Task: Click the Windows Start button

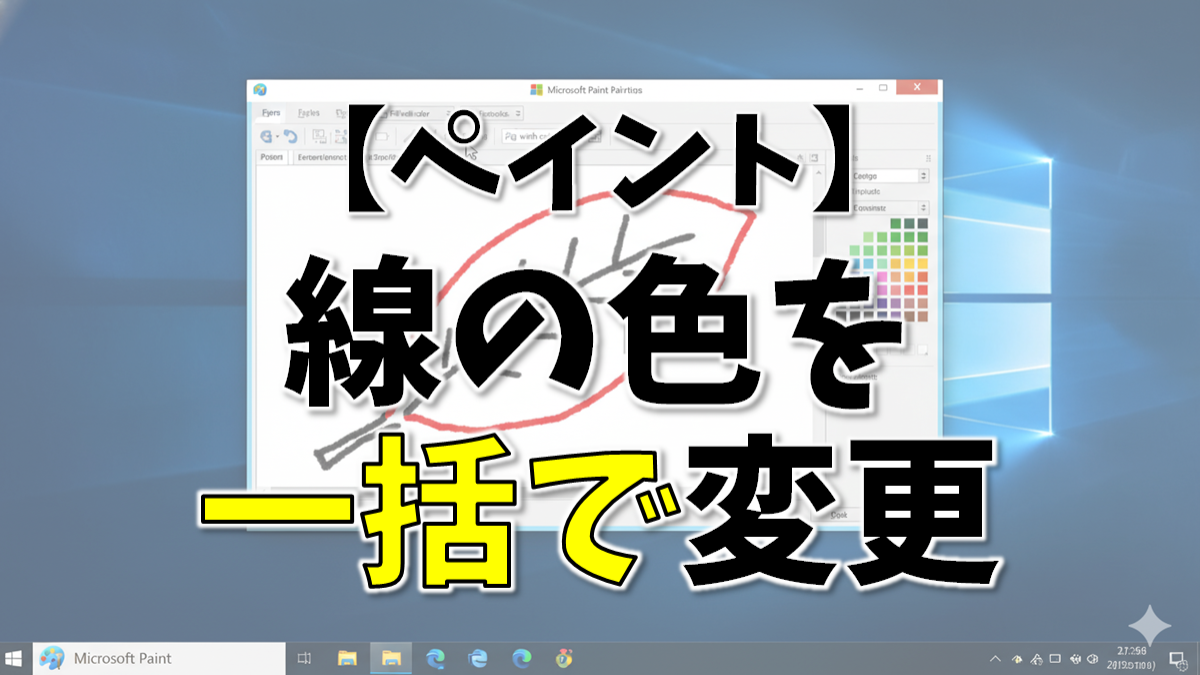Action: [15, 657]
